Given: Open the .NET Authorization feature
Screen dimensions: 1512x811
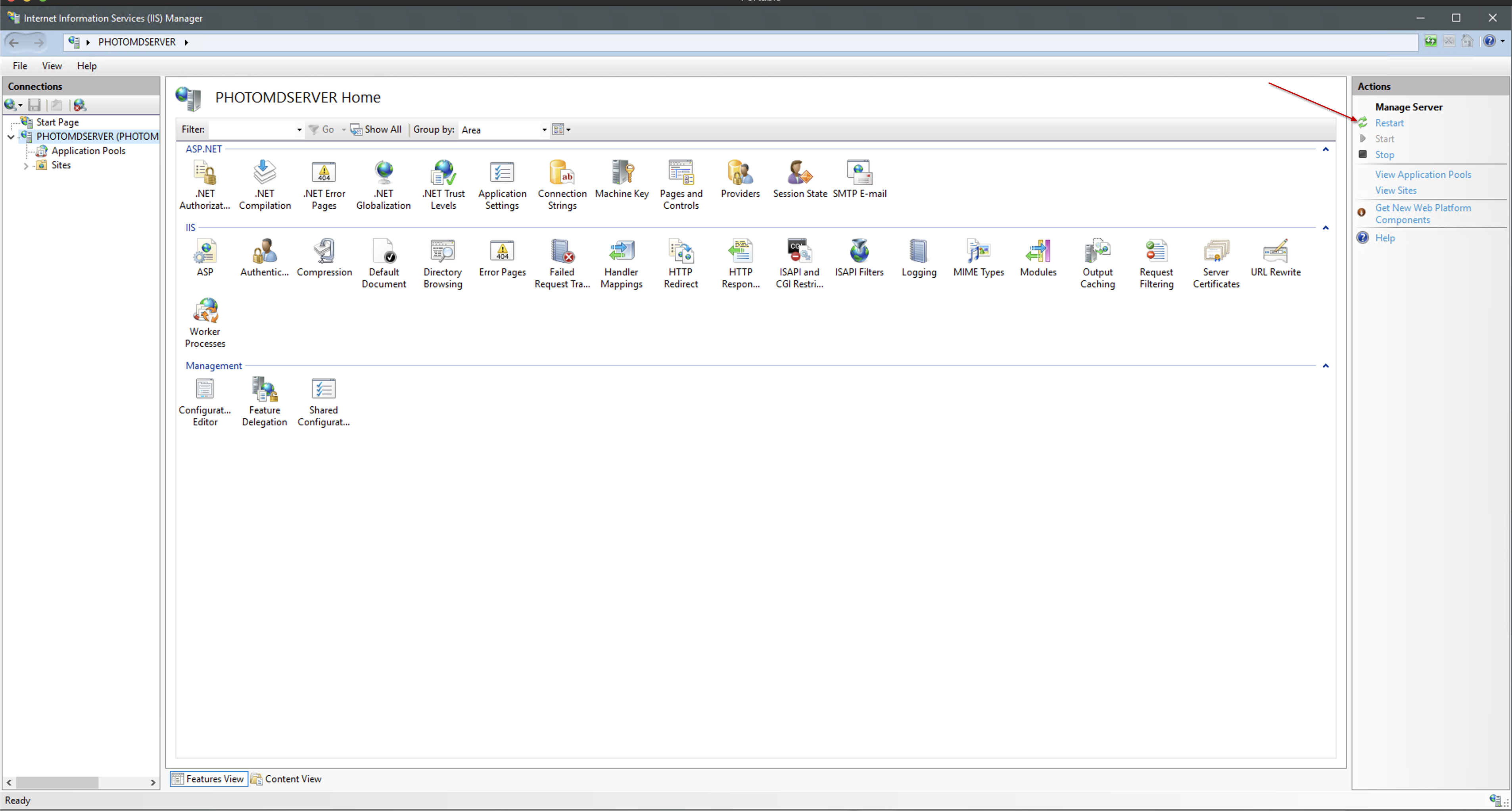Looking at the screenshot, I should tap(205, 184).
